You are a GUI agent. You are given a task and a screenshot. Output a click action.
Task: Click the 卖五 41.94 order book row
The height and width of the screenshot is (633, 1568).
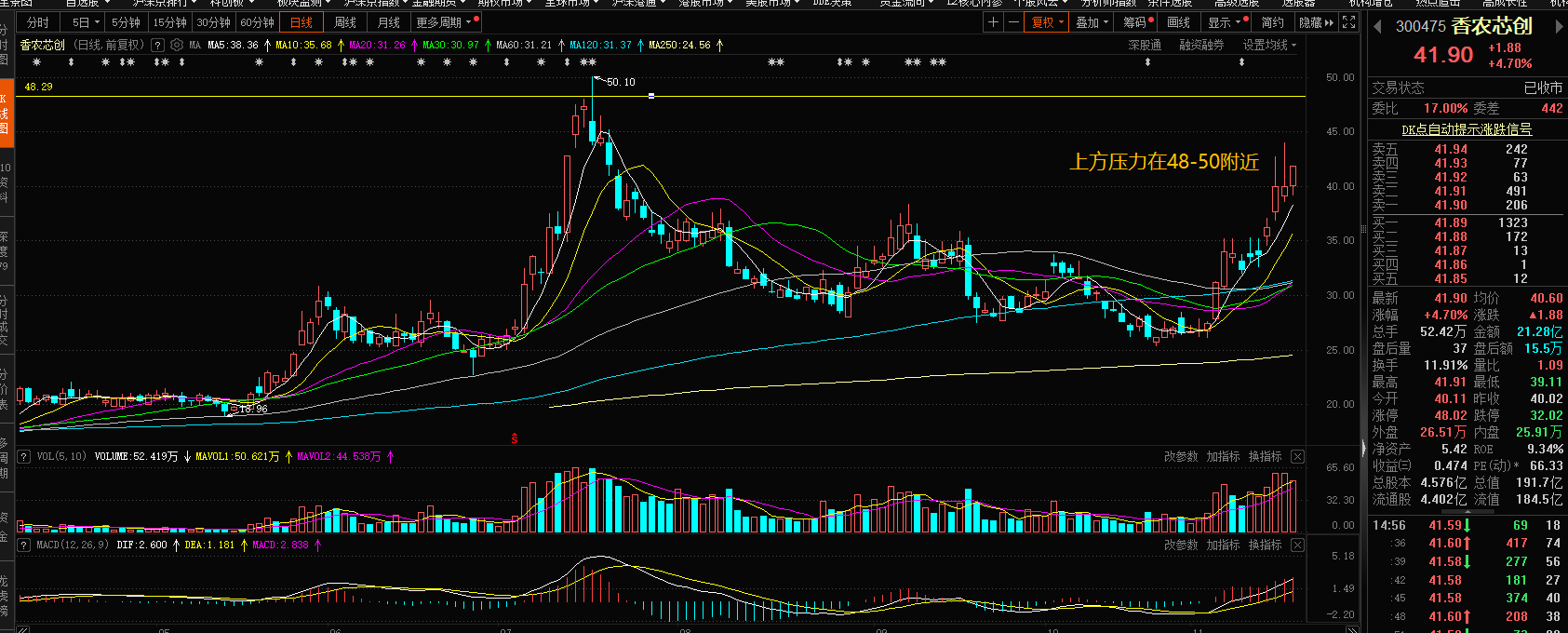(x=1467, y=149)
